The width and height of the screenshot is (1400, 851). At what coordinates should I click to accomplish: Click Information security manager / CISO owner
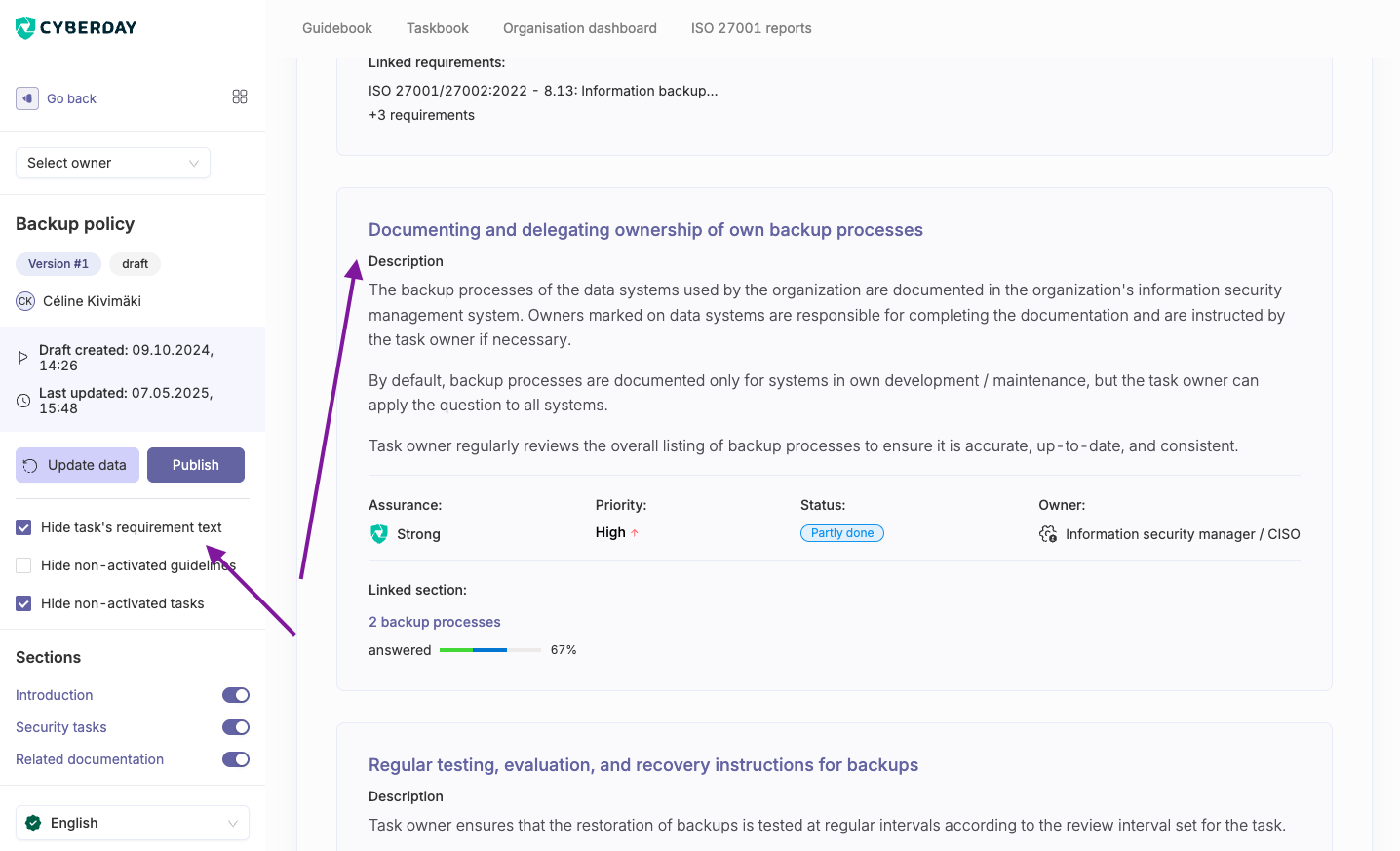1183,534
